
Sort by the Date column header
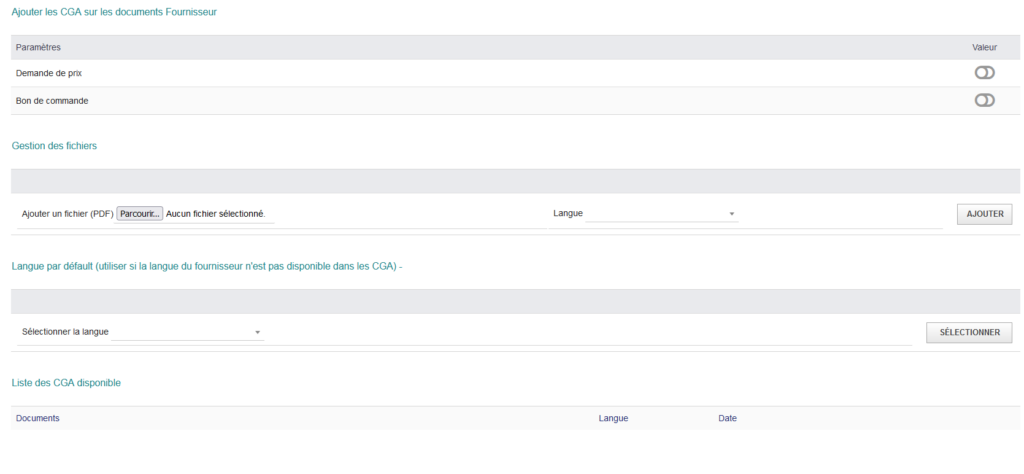(x=728, y=419)
